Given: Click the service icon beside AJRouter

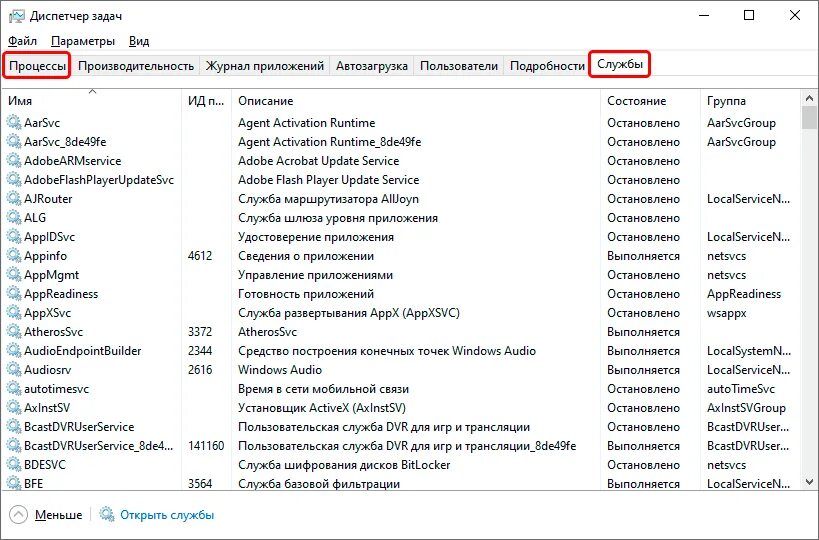Looking at the screenshot, I should point(14,199).
